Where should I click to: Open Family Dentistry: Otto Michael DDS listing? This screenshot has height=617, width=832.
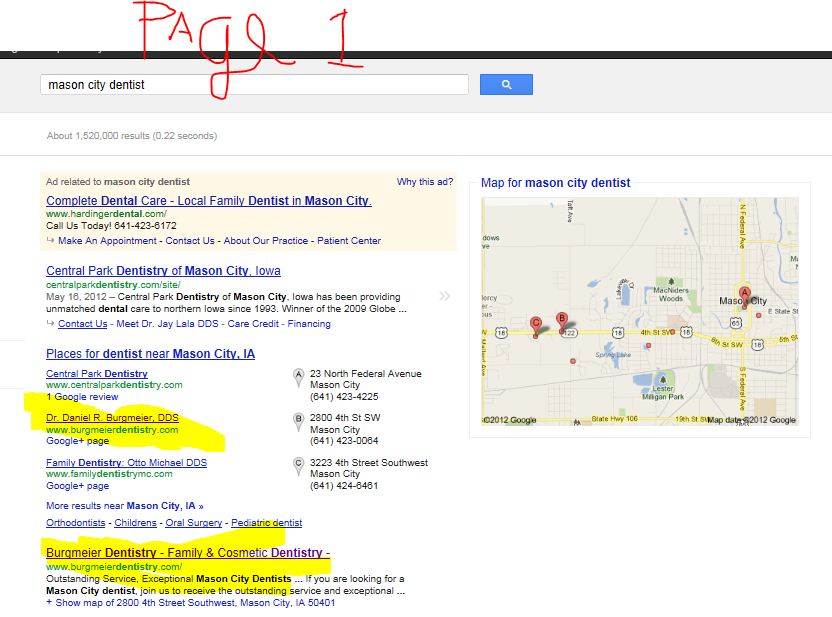tap(126, 463)
